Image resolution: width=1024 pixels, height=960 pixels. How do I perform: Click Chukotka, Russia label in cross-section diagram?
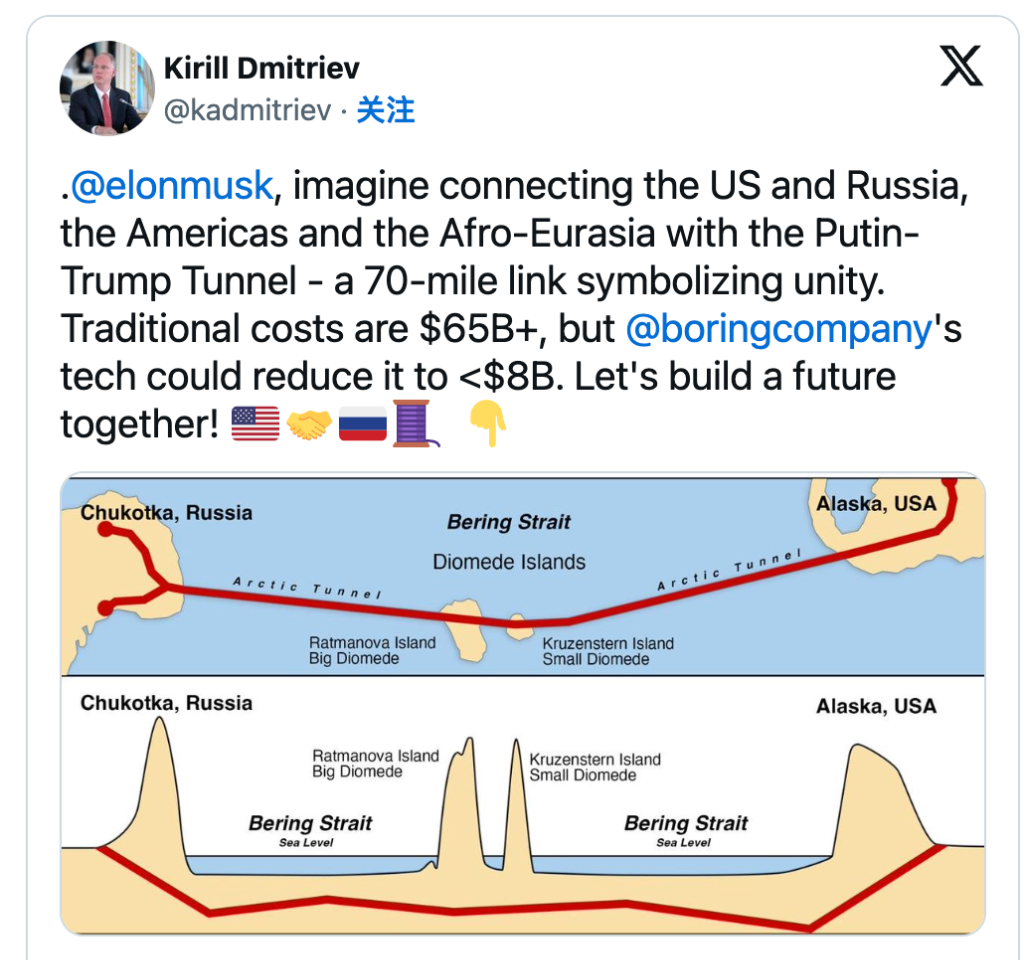166,703
